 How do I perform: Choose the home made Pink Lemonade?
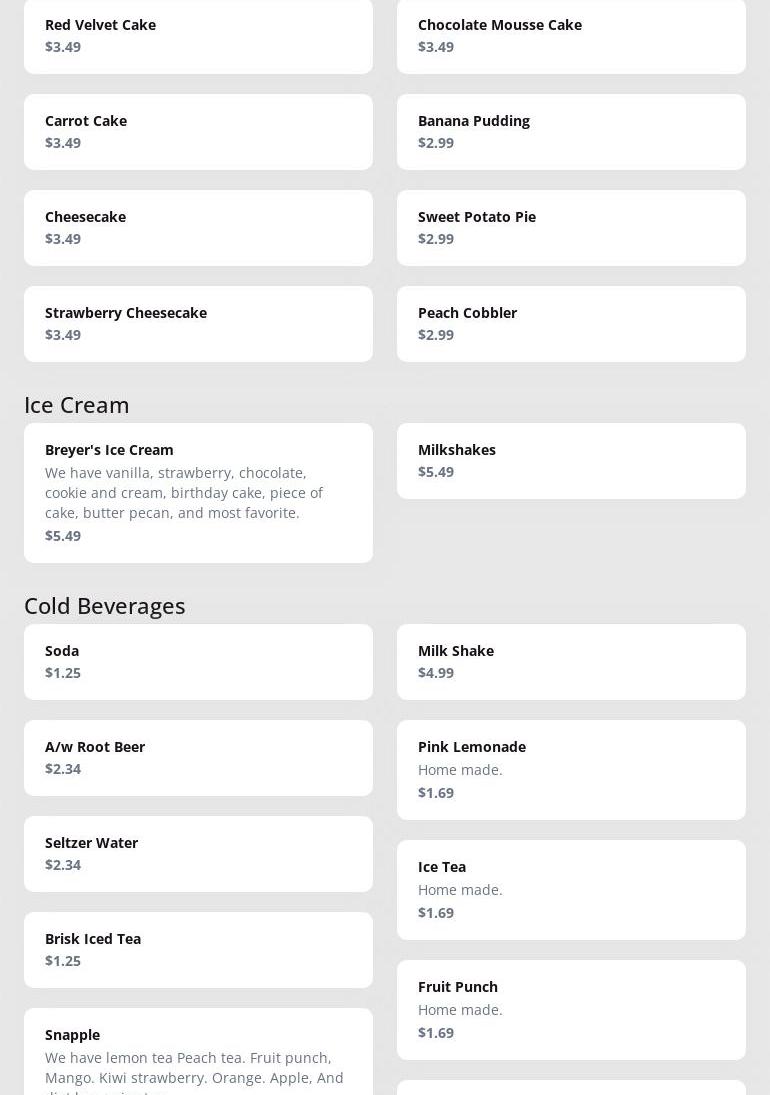tap(571, 769)
